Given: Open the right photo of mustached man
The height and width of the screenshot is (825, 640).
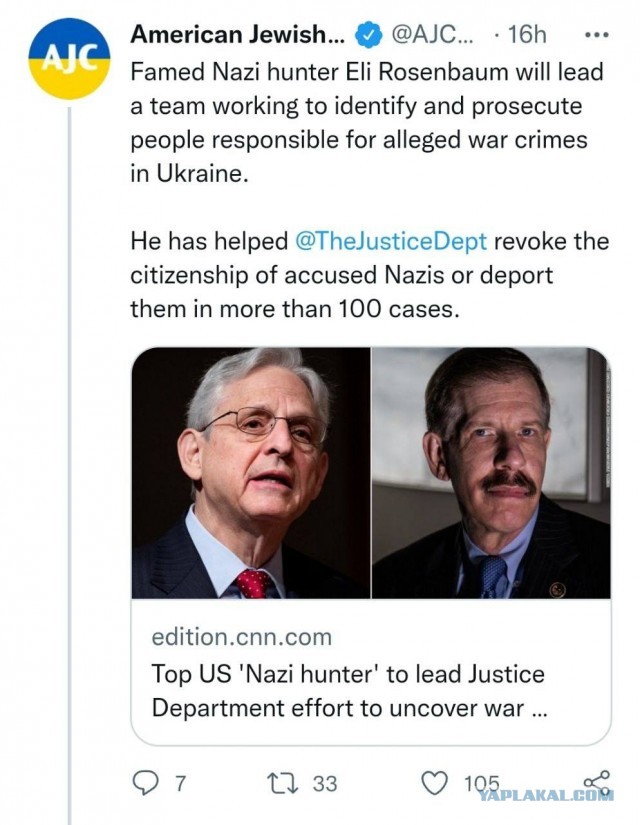Looking at the screenshot, I should pyautogui.click(x=490, y=473).
